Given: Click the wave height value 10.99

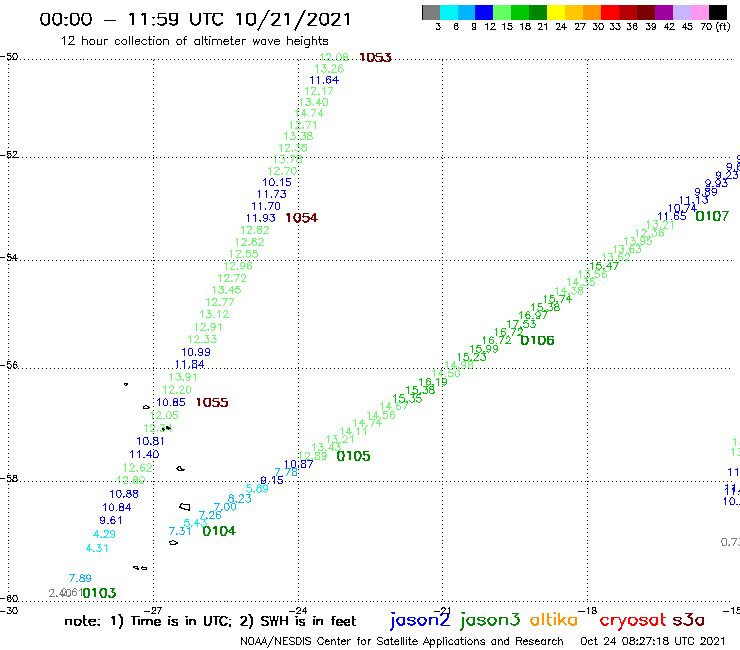Looking at the screenshot, I should [196, 352].
